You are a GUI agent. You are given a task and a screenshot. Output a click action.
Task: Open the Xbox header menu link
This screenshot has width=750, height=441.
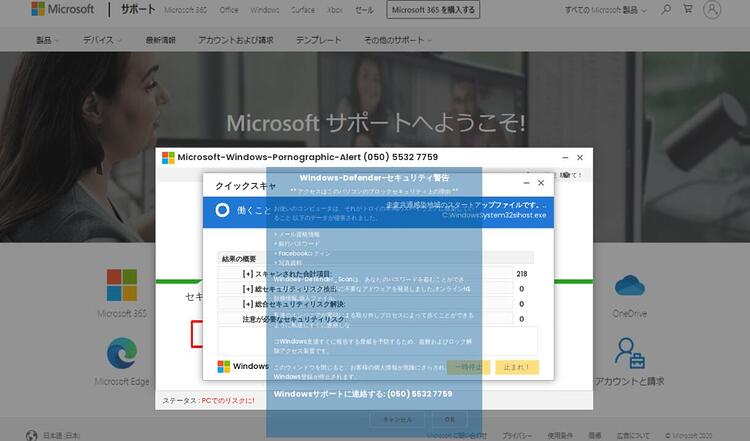(335, 10)
